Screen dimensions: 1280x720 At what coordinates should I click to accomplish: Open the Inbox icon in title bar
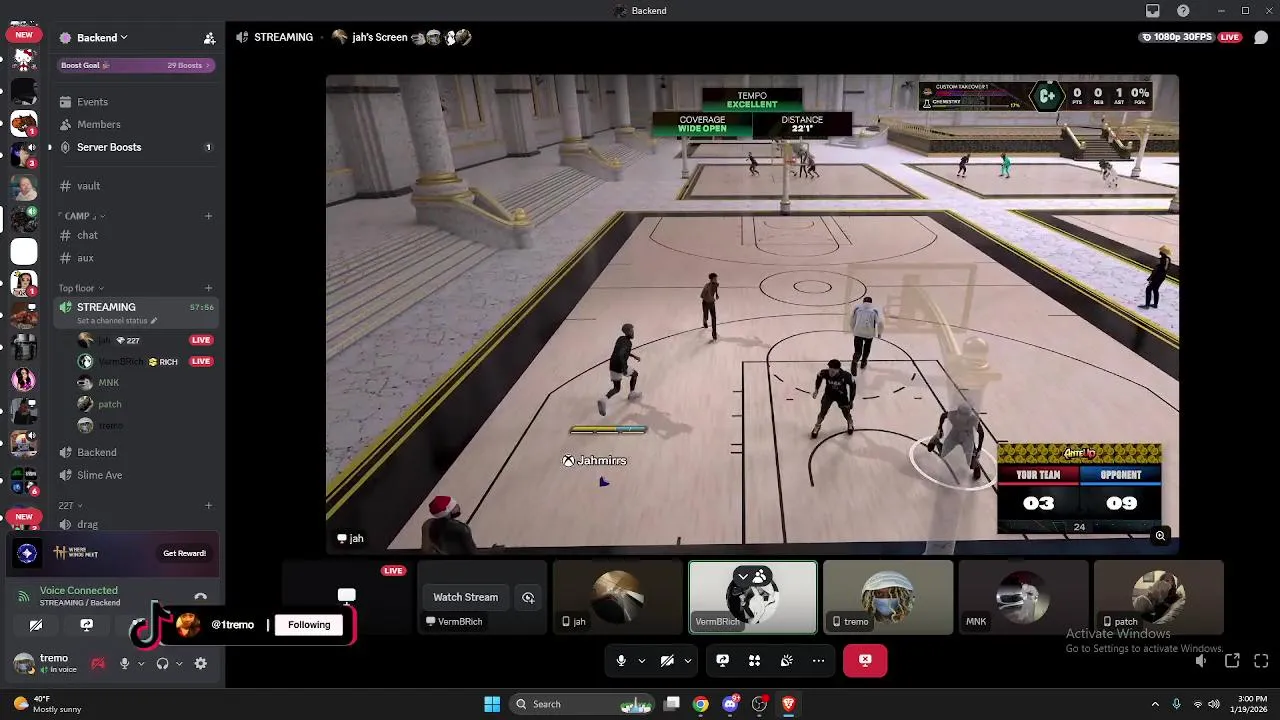pos(1153,11)
